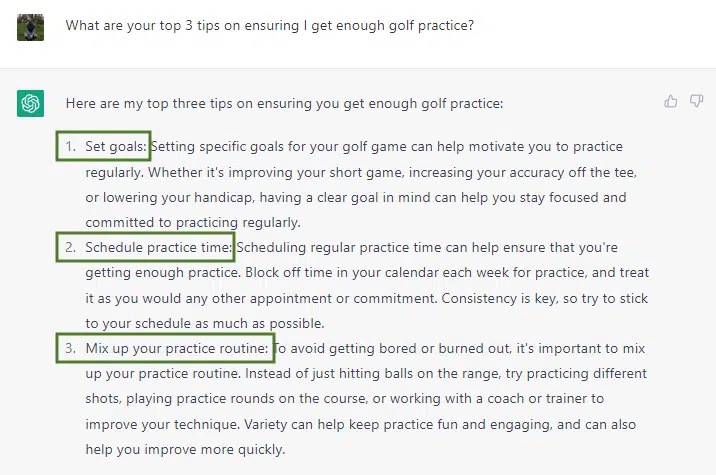
Task: Click the thumbs up icon
Action: 670,101
